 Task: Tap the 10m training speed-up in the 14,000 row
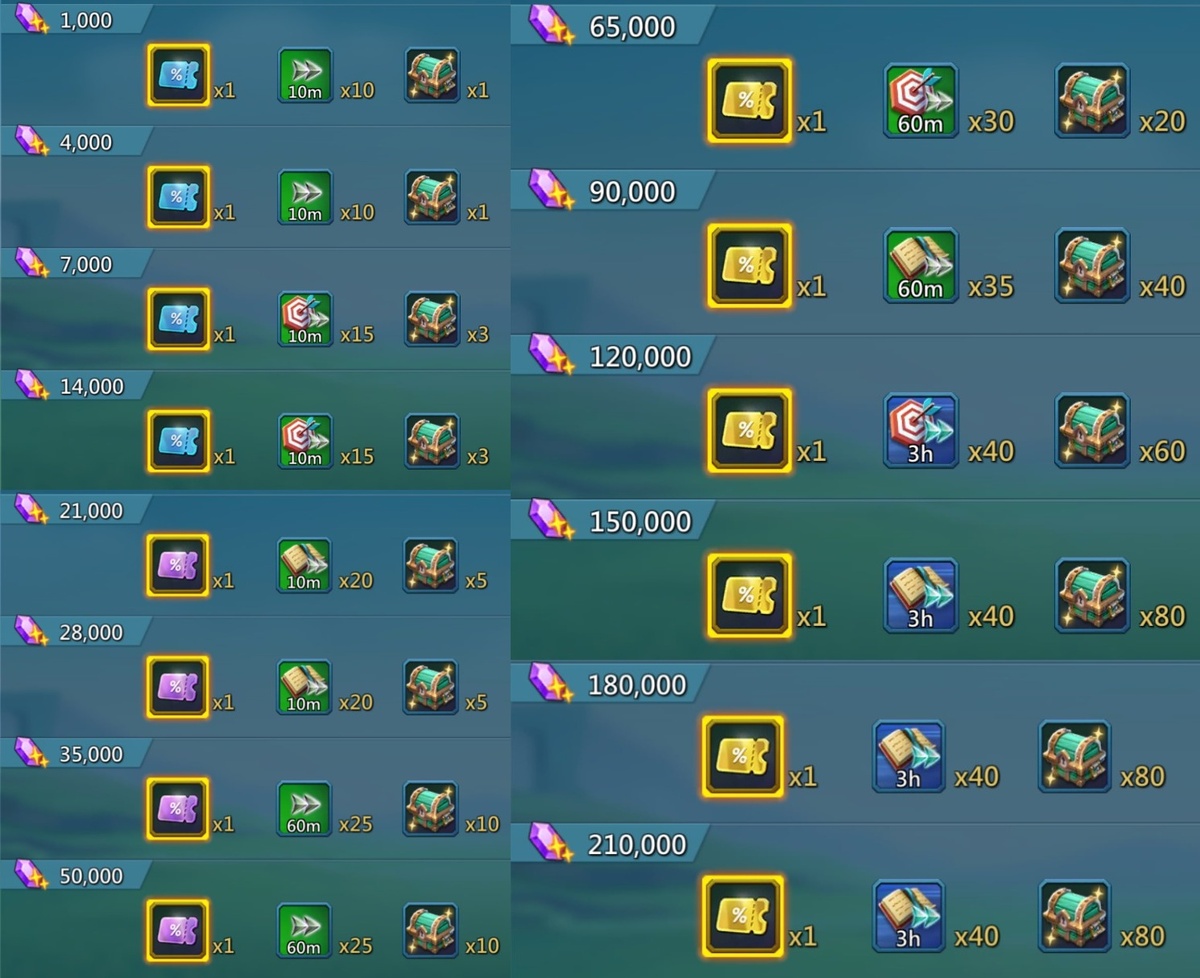tap(305, 441)
